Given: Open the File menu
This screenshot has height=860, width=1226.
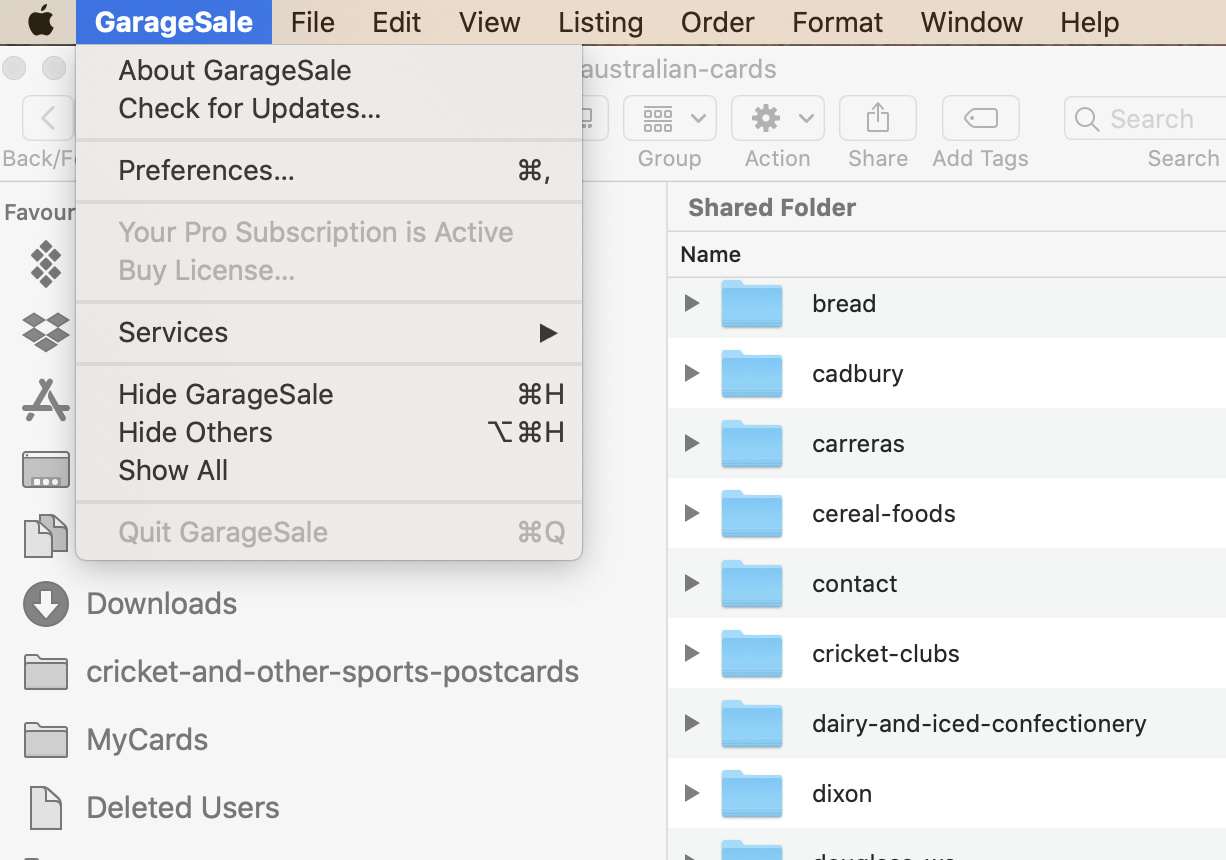Looking at the screenshot, I should point(313,22).
